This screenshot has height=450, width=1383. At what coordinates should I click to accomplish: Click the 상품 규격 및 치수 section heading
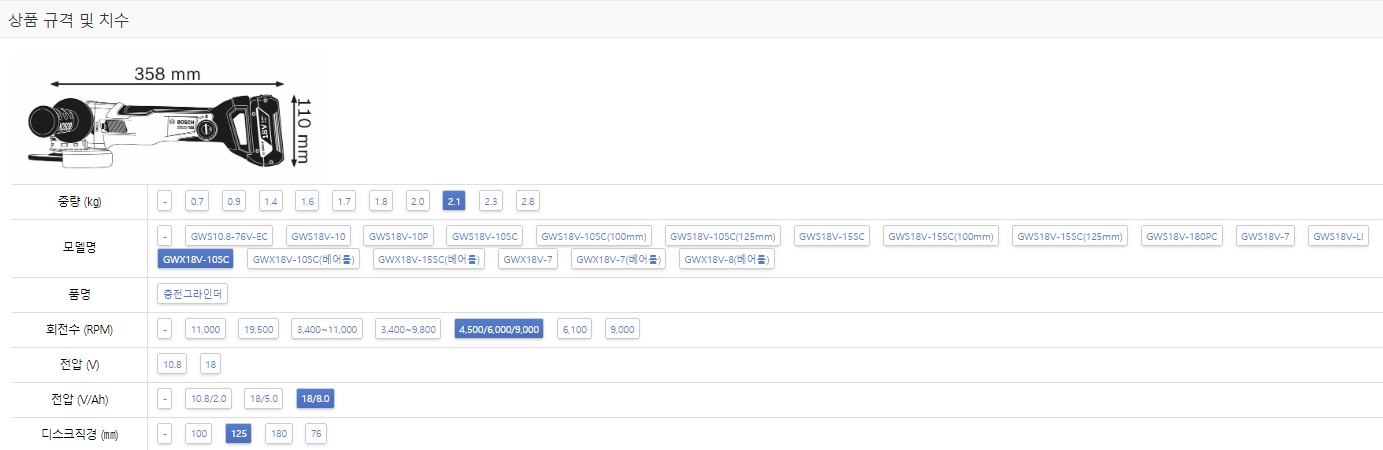pyautogui.click(x=69, y=19)
